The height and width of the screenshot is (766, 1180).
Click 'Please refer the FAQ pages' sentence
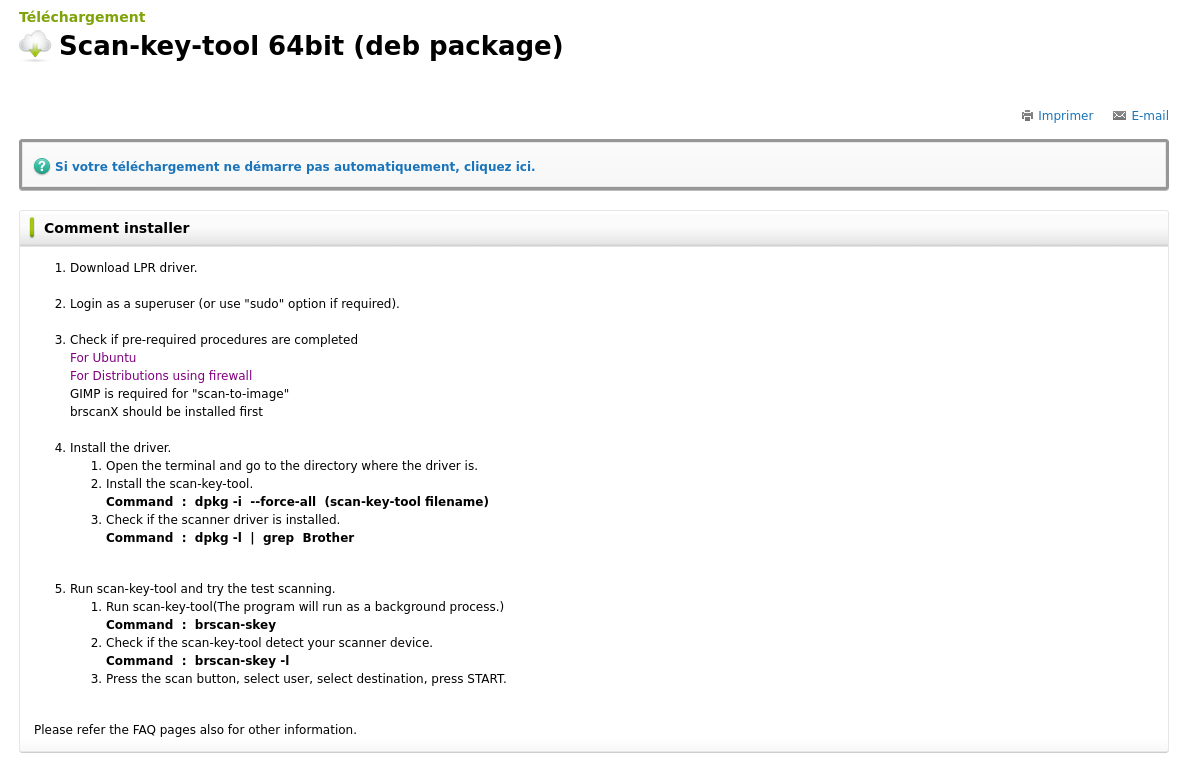coord(195,730)
